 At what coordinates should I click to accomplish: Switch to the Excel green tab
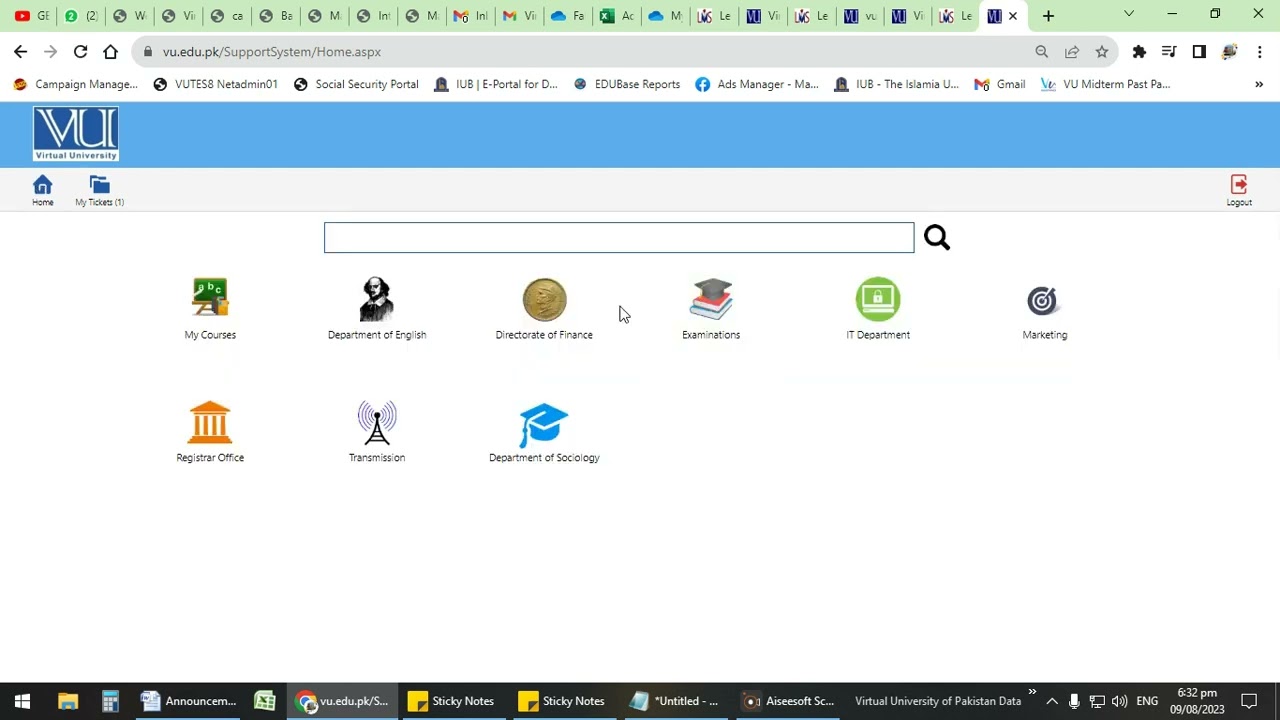coord(617,16)
